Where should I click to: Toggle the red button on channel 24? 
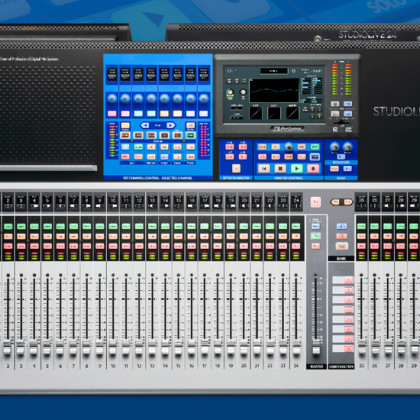pyautogui.click(x=296, y=246)
